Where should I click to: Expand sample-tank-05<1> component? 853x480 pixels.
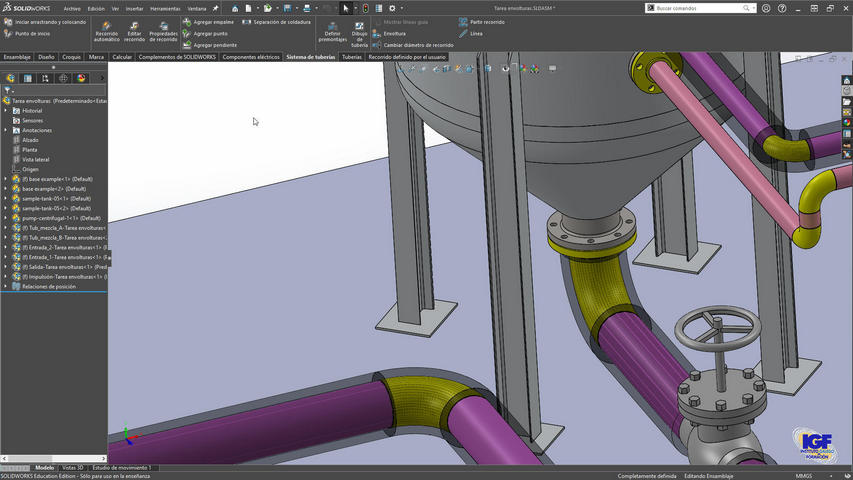point(6,199)
